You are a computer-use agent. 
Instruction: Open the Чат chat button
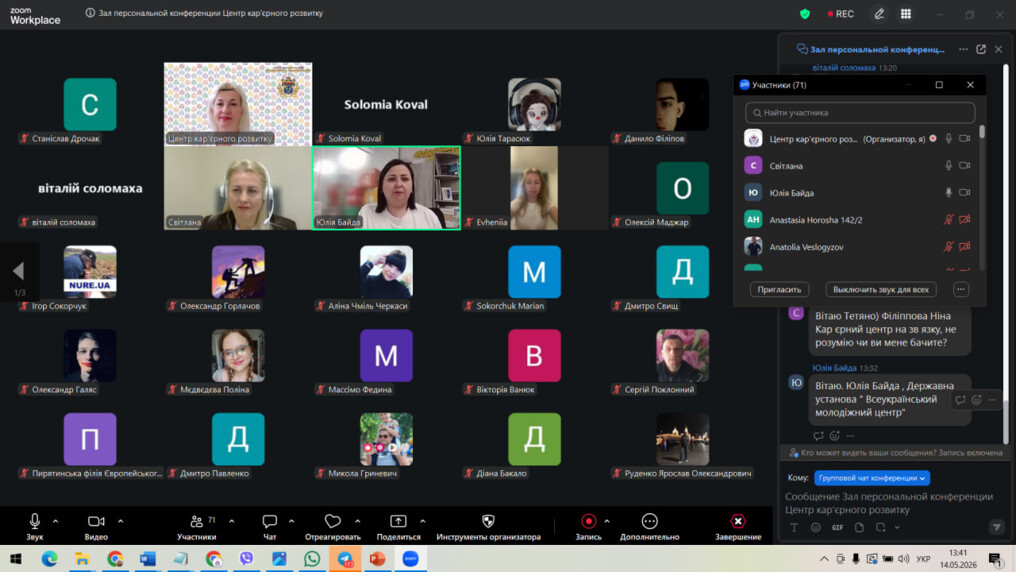pyautogui.click(x=270, y=527)
